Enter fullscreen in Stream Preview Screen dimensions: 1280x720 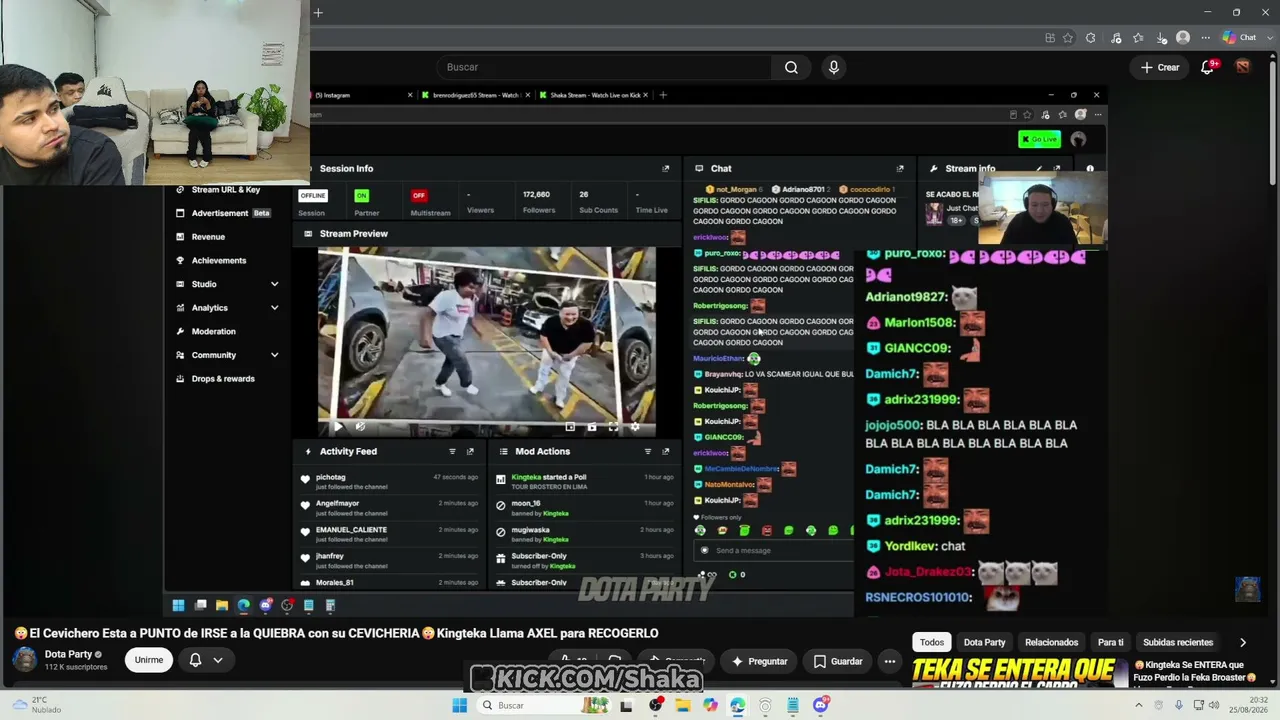[x=613, y=427]
